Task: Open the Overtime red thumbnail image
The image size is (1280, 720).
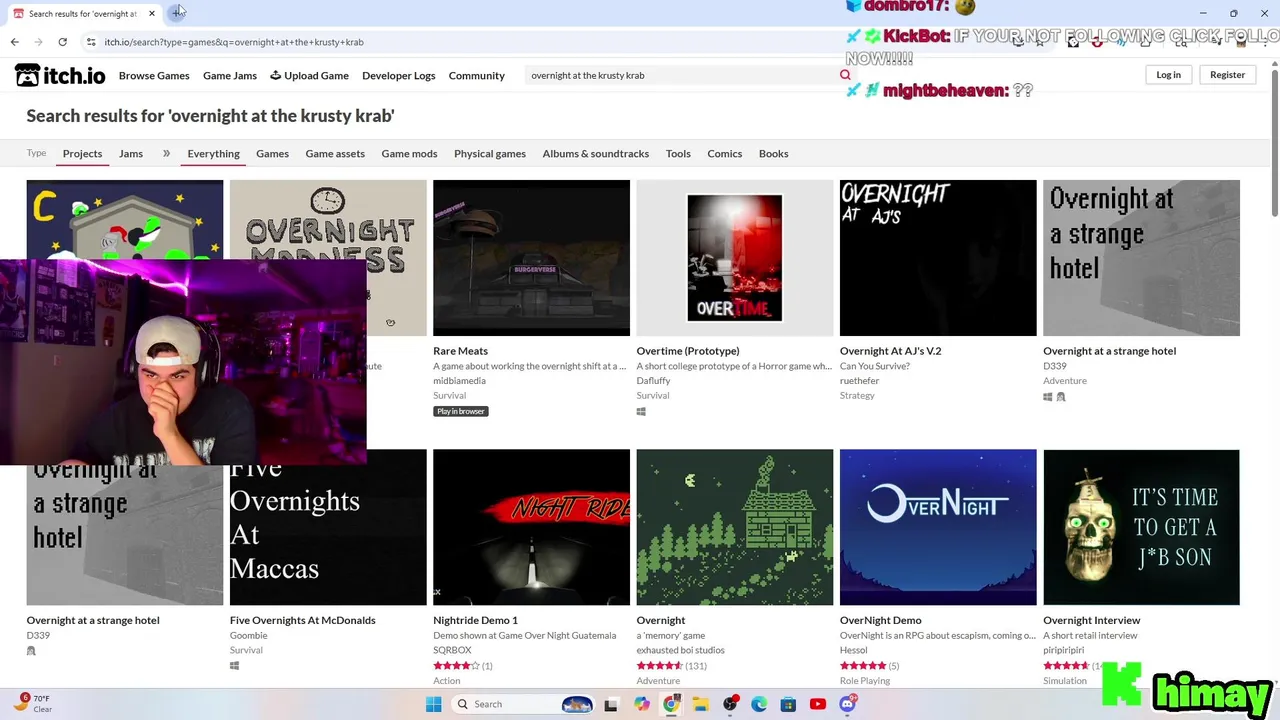Action: [x=735, y=258]
